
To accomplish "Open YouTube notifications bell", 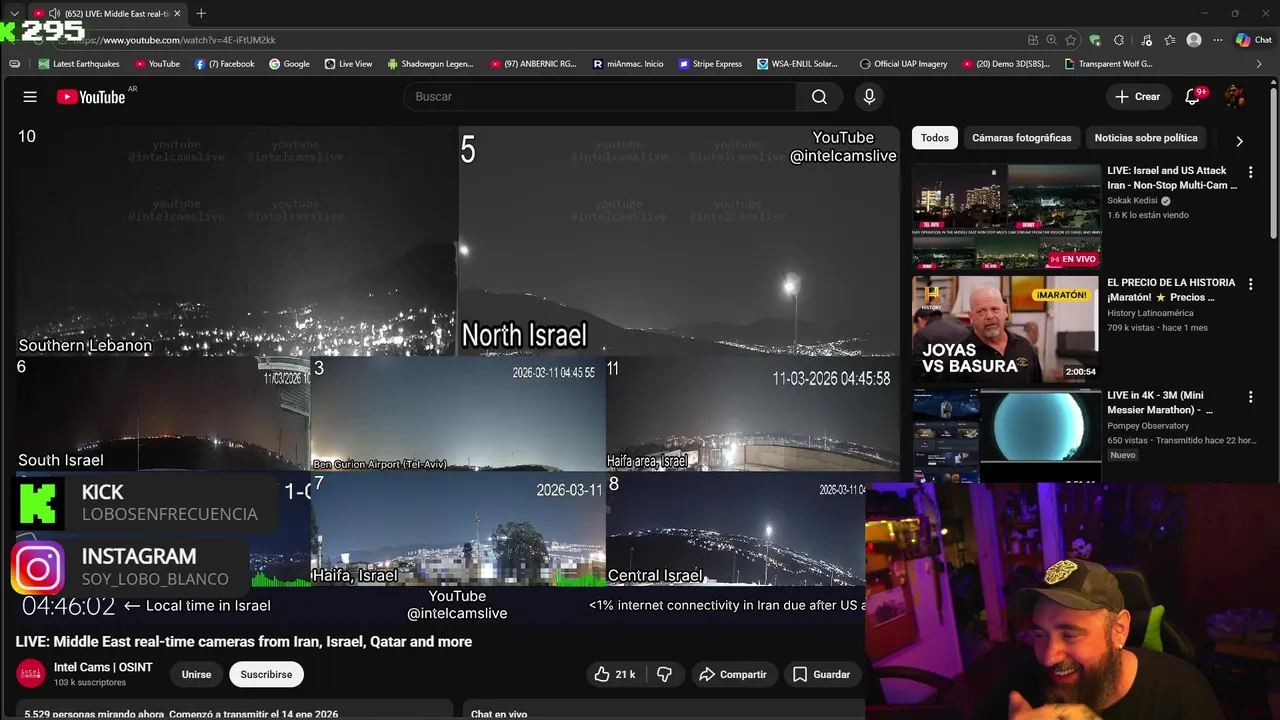I will coord(1192,97).
